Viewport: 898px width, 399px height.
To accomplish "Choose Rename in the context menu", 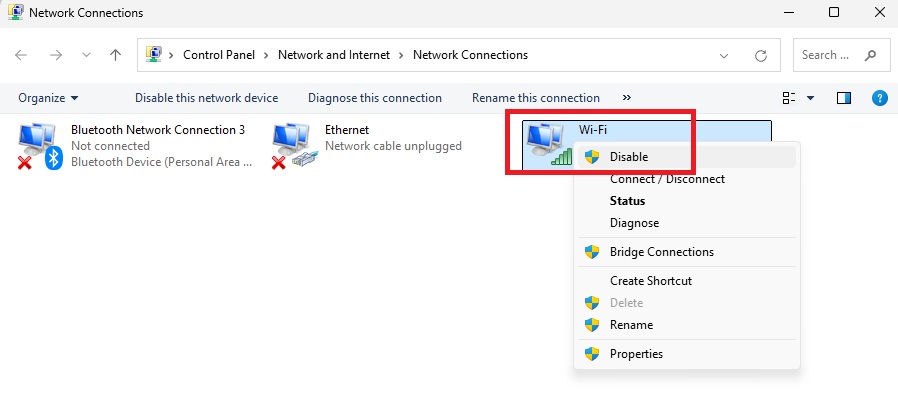I will point(686,325).
